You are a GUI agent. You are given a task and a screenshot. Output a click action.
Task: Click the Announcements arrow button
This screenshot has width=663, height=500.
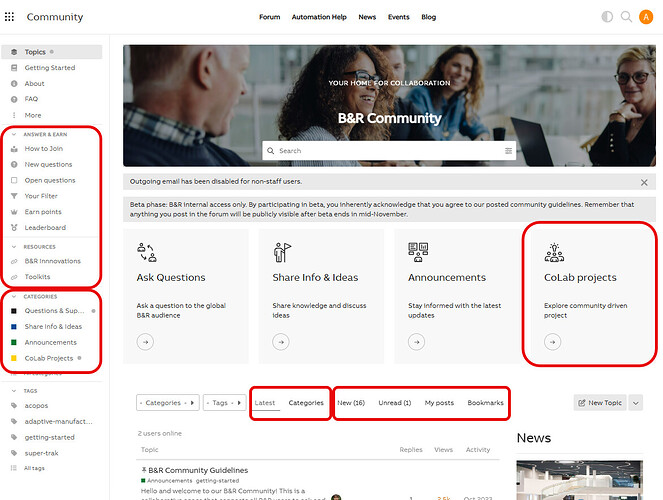coord(416,342)
